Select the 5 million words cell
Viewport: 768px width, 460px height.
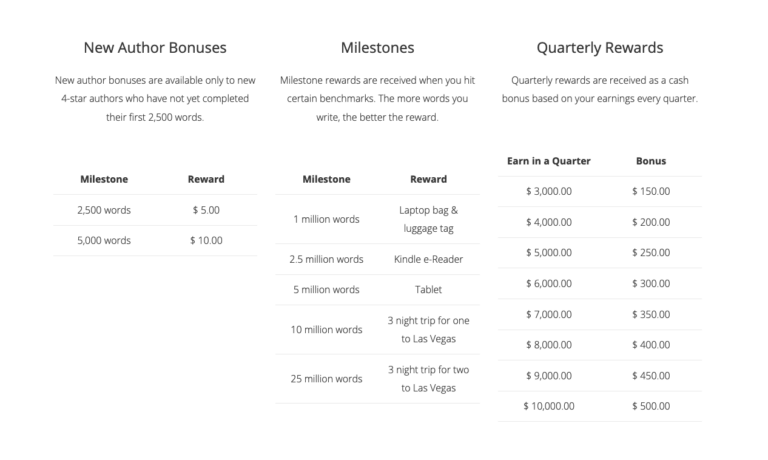pos(326,289)
